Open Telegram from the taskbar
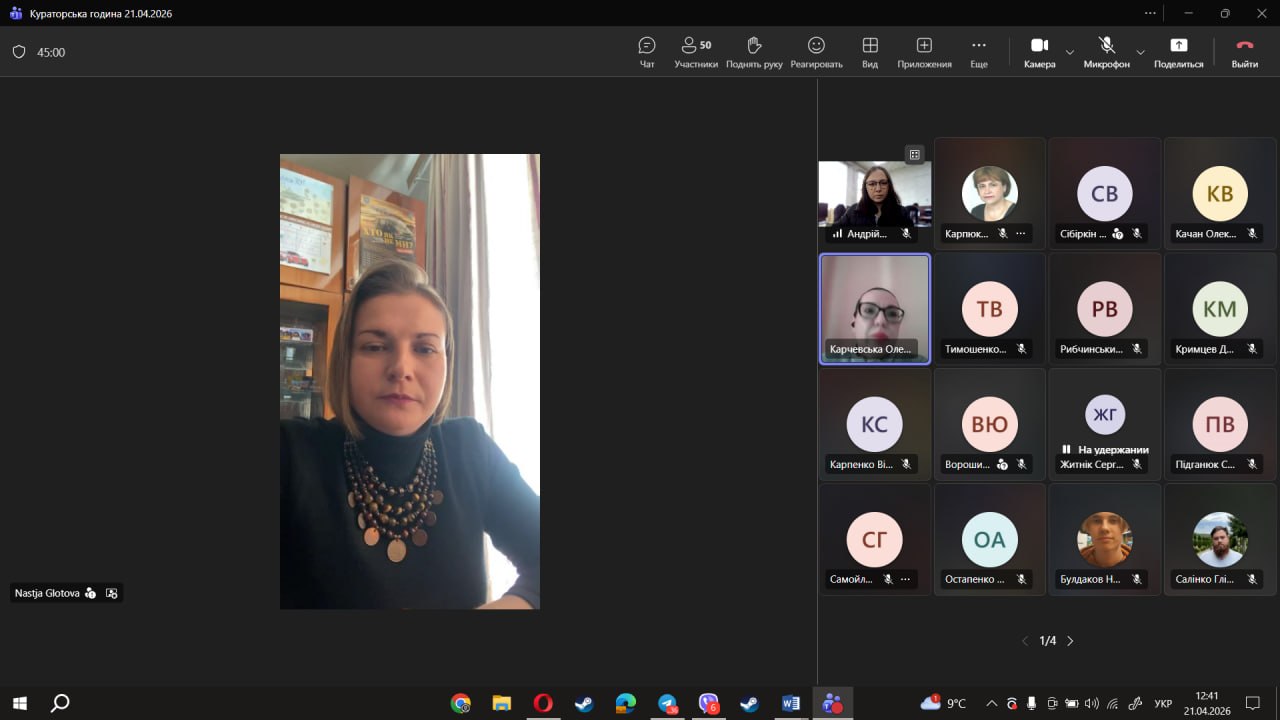1280x720 pixels. click(667, 703)
